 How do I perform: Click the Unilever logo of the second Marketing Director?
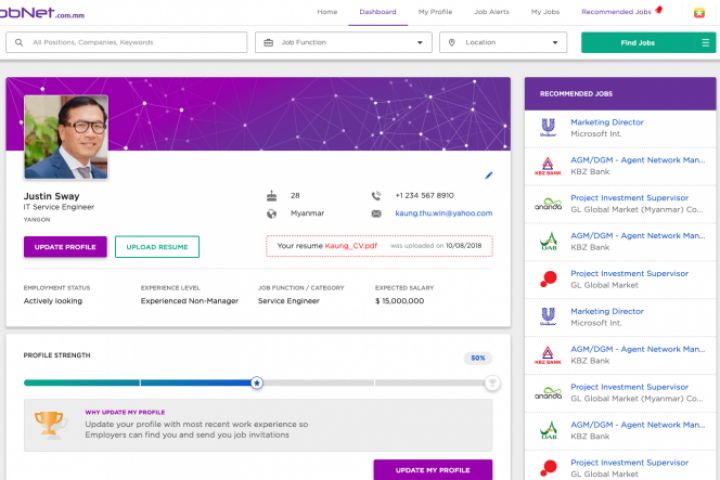pos(548,316)
